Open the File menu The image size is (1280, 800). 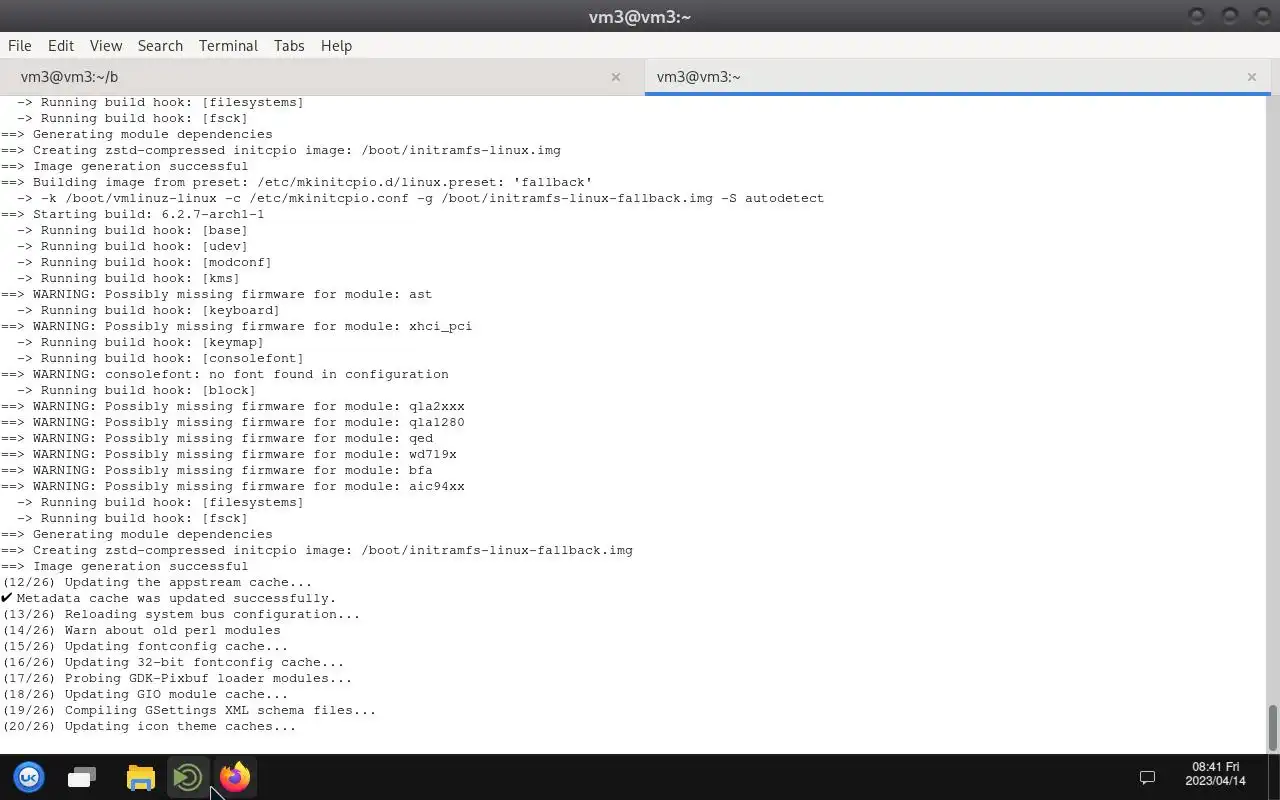(x=20, y=46)
